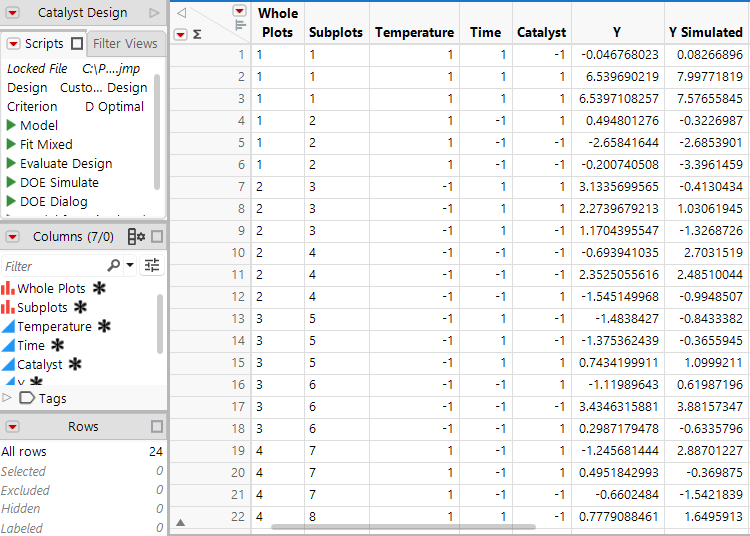Switch to the Filter Views tab
This screenshot has height=536, width=750.
[125, 44]
